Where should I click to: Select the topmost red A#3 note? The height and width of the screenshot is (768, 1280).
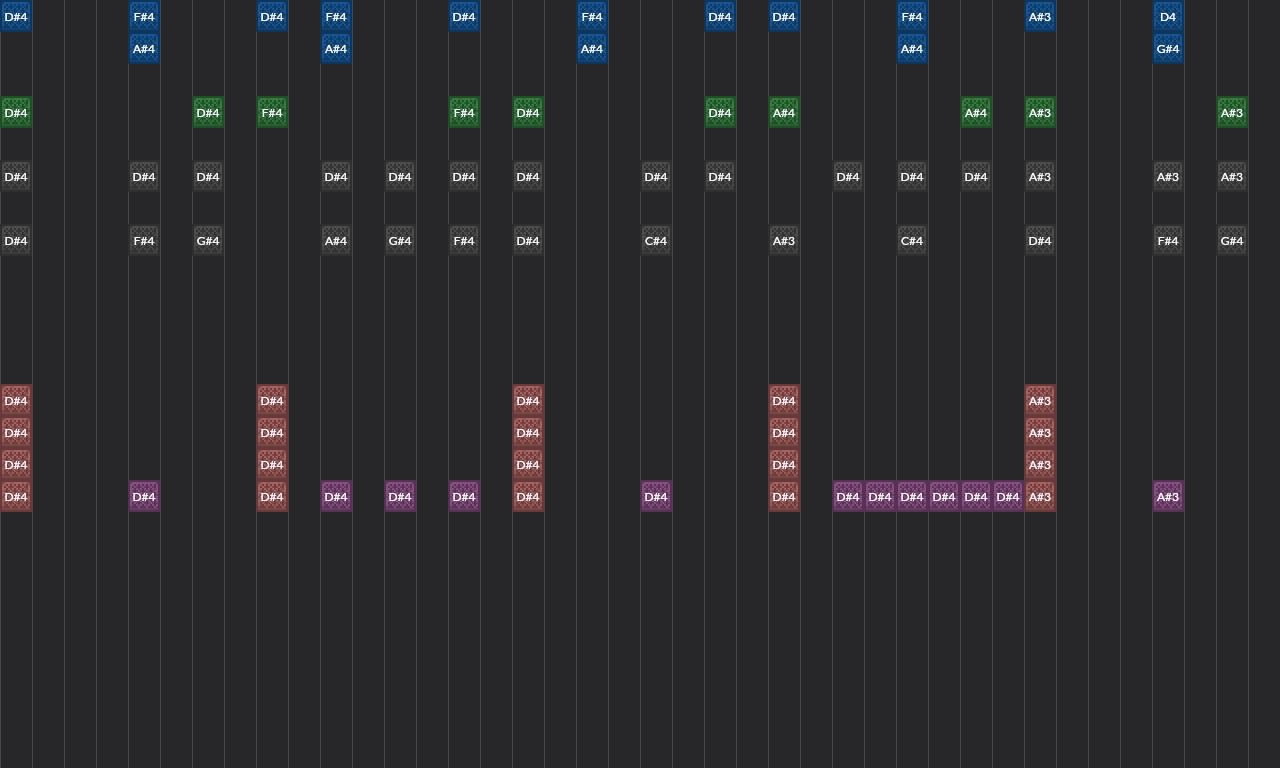1040,401
